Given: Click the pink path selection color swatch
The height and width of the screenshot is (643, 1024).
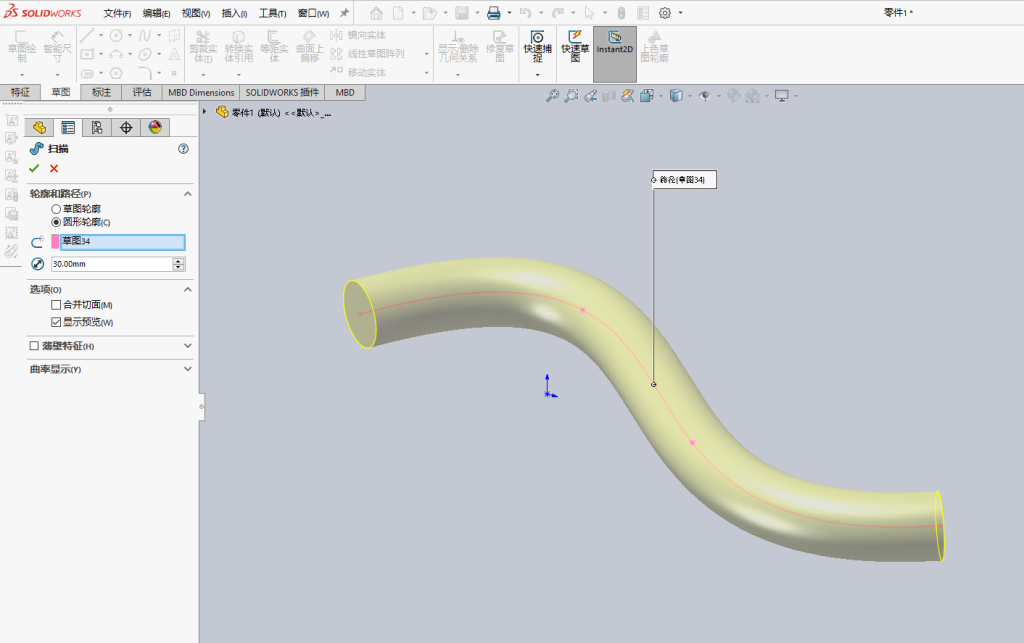Looking at the screenshot, I should [56, 242].
